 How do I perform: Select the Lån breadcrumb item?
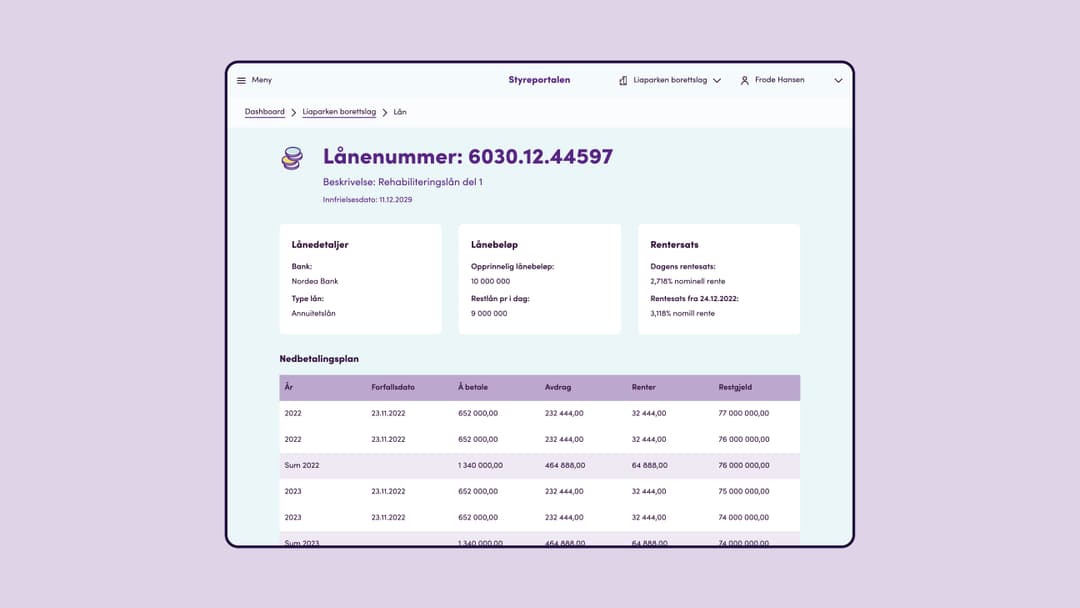(x=400, y=112)
